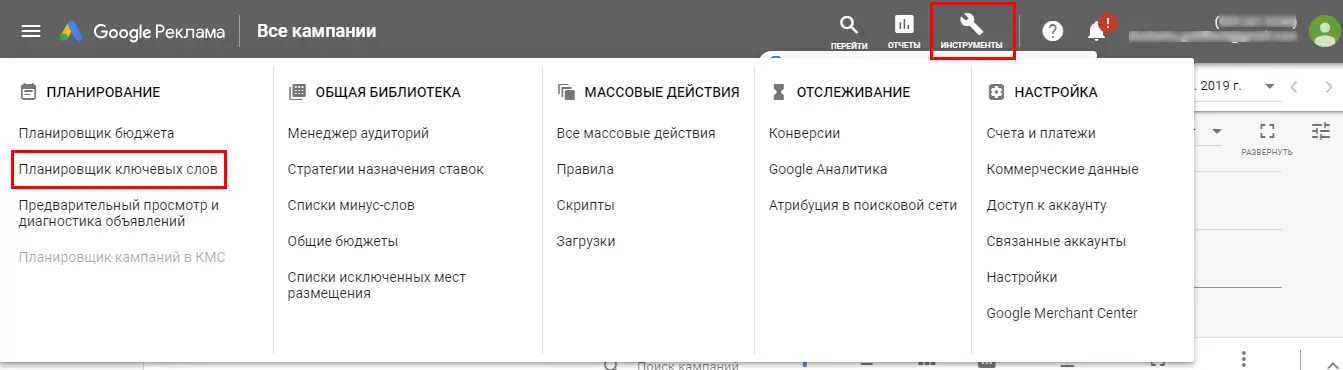
Task: Open the three-dot more options menu
Action: tap(1244, 359)
